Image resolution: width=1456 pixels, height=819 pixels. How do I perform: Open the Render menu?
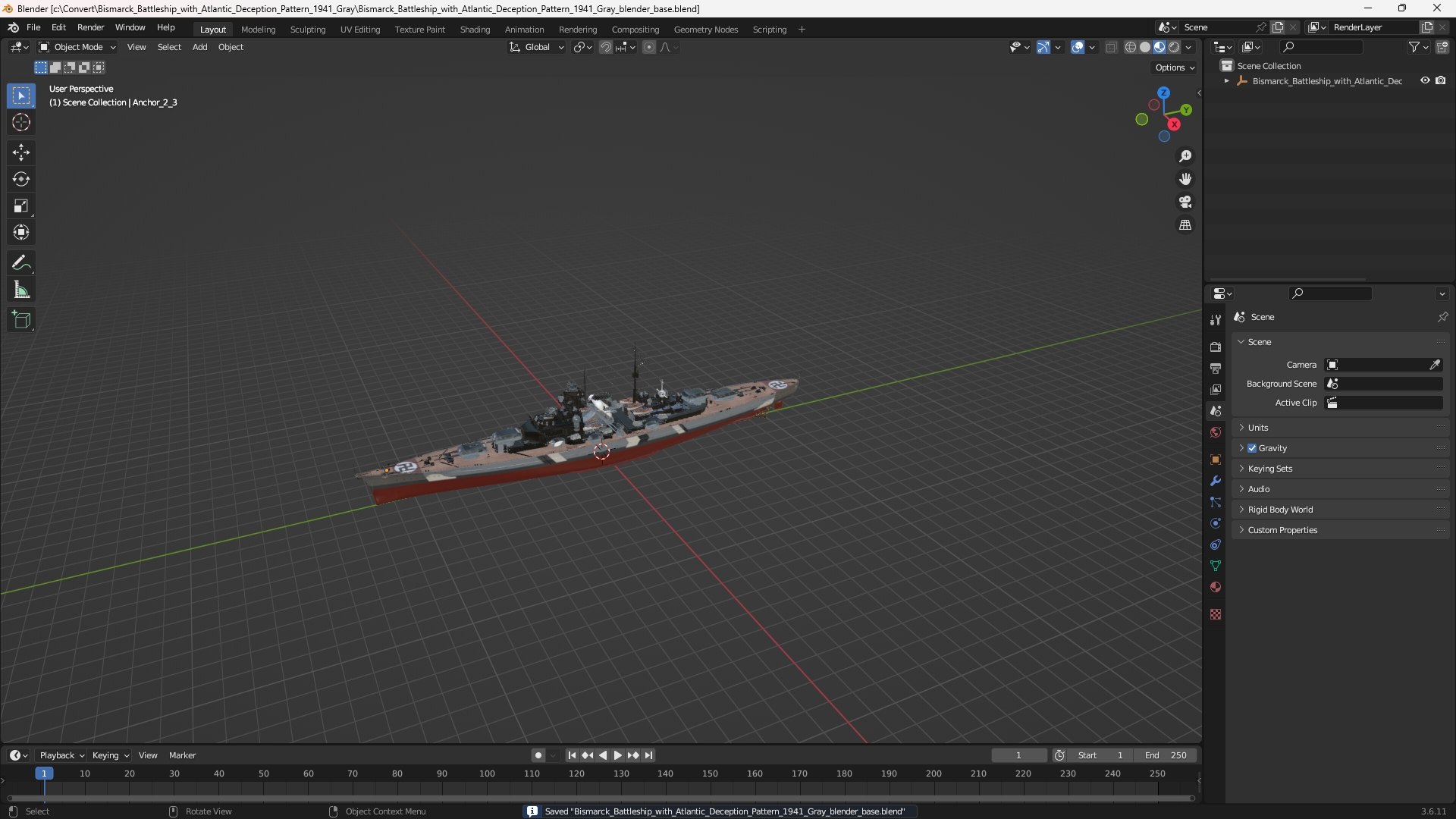[90, 27]
